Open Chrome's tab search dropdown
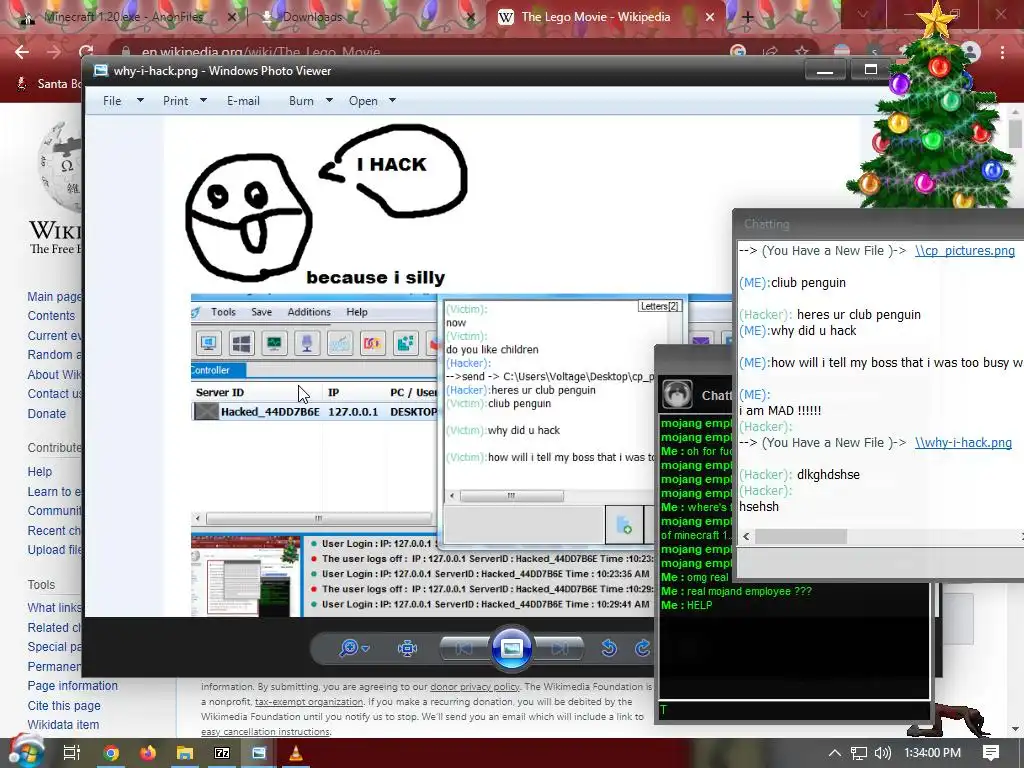Image resolution: width=1024 pixels, height=768 pixels. pyautogui.click(x=863, y=14)
